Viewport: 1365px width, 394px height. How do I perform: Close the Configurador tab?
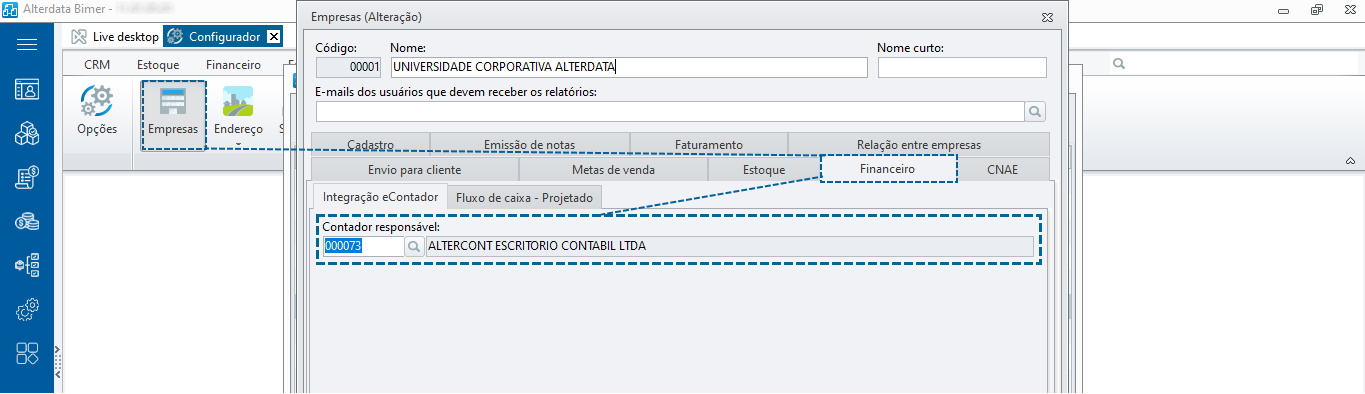(273, 36)
